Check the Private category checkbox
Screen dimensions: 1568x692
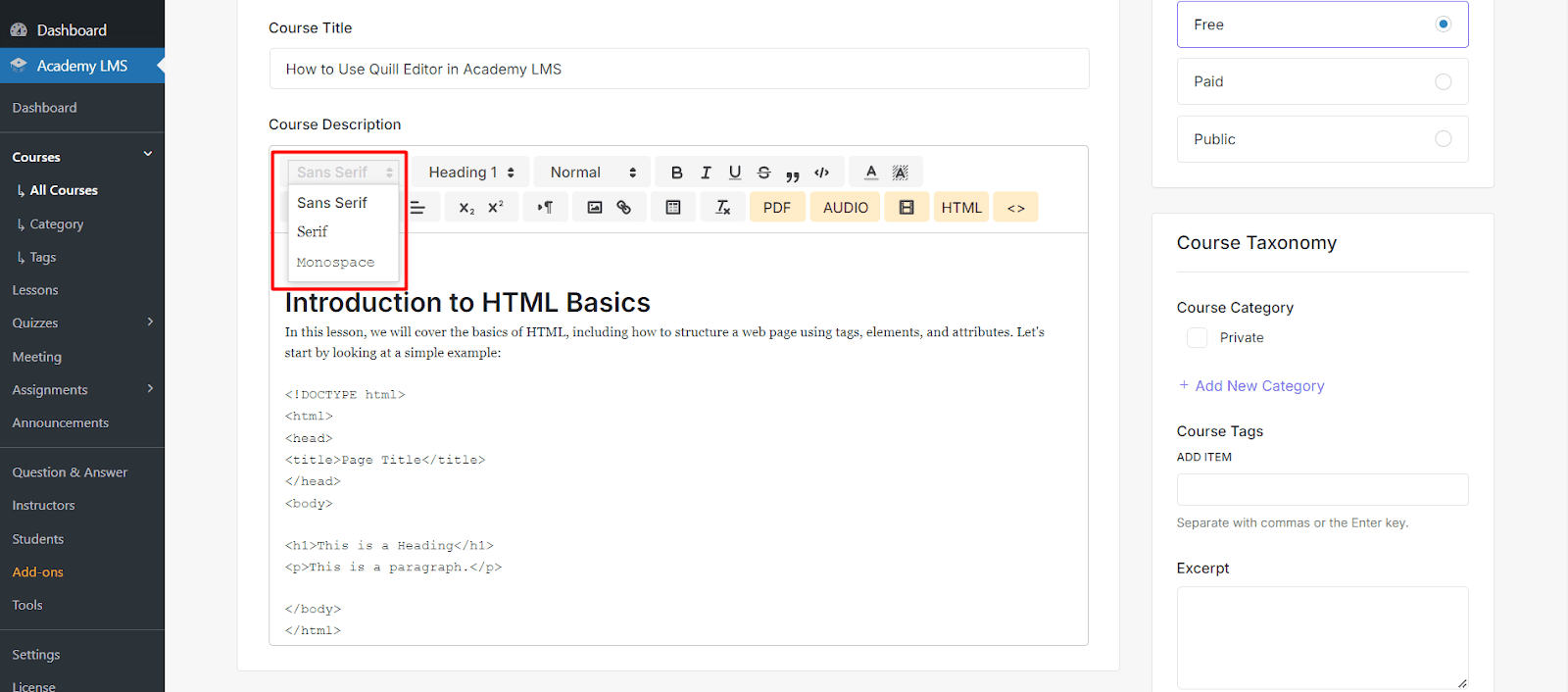click(1197, 337)
